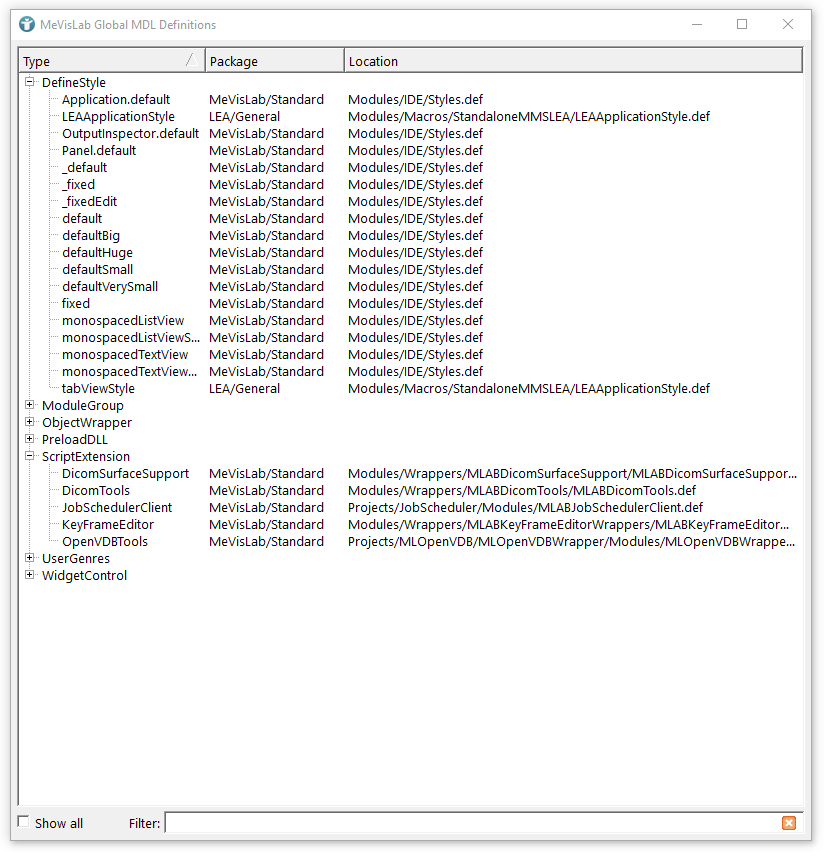Enable the Show all checkbox

tap(24, 823)
